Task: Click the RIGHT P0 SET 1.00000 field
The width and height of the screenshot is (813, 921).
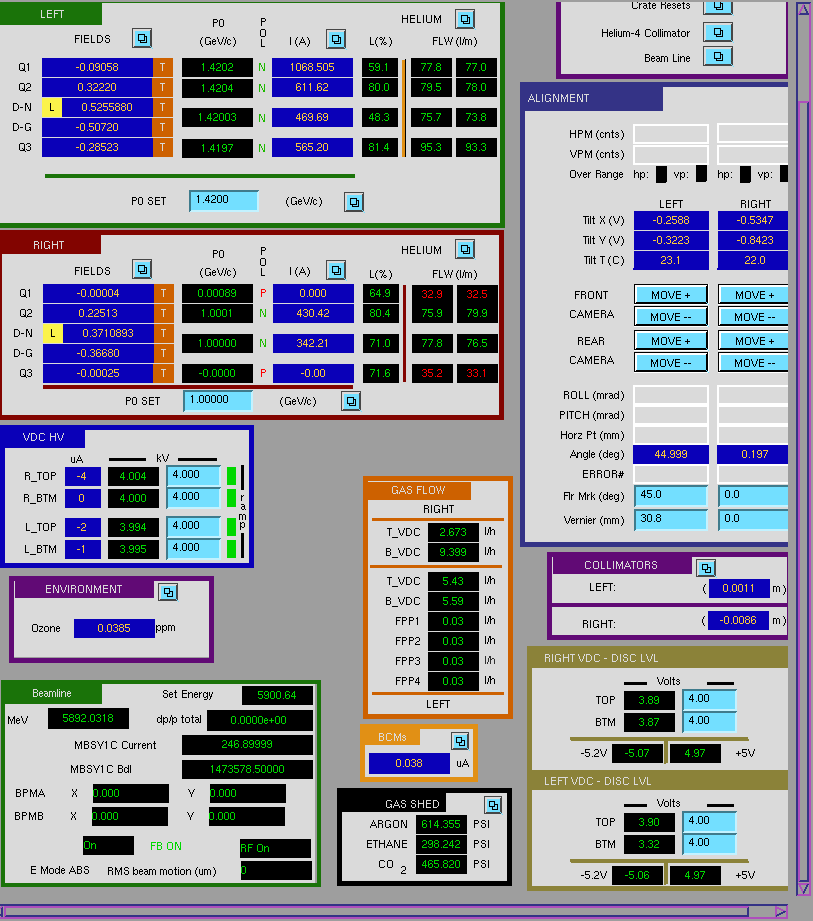Action: tap(218, 400)
